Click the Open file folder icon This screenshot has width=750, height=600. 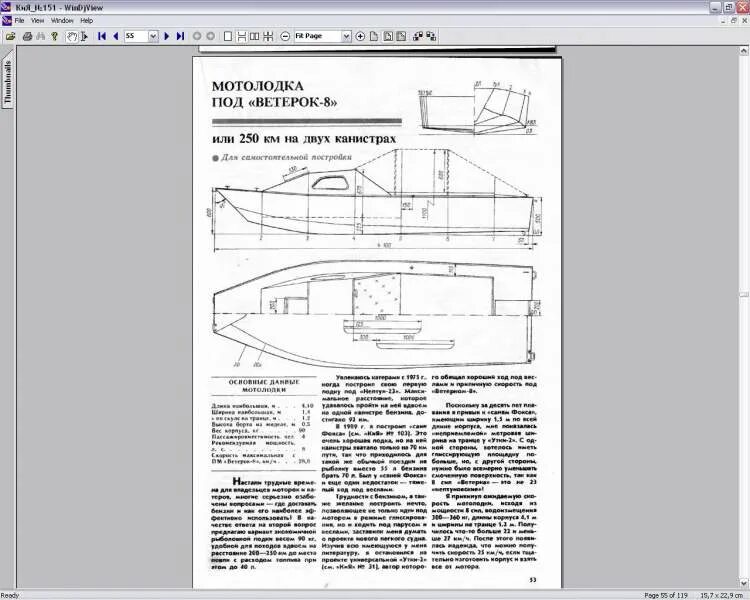pos(11,36)
